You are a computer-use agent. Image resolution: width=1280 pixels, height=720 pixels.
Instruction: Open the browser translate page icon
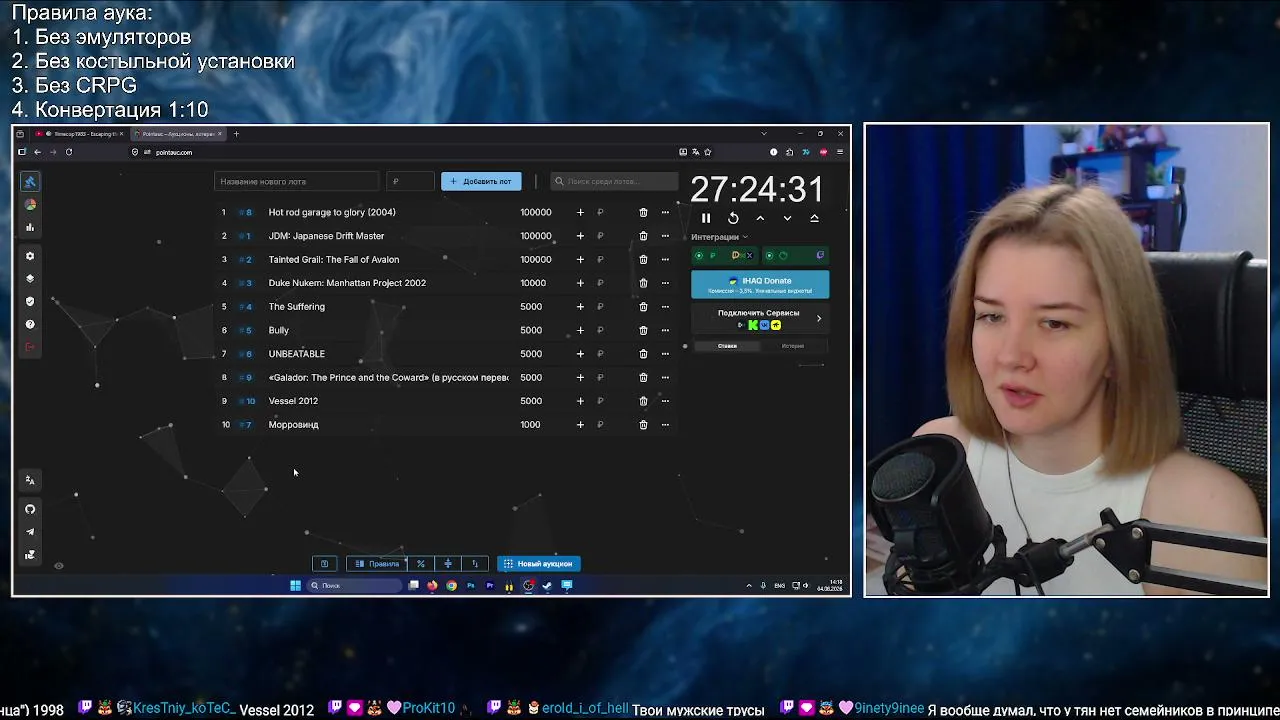point(695,152)
